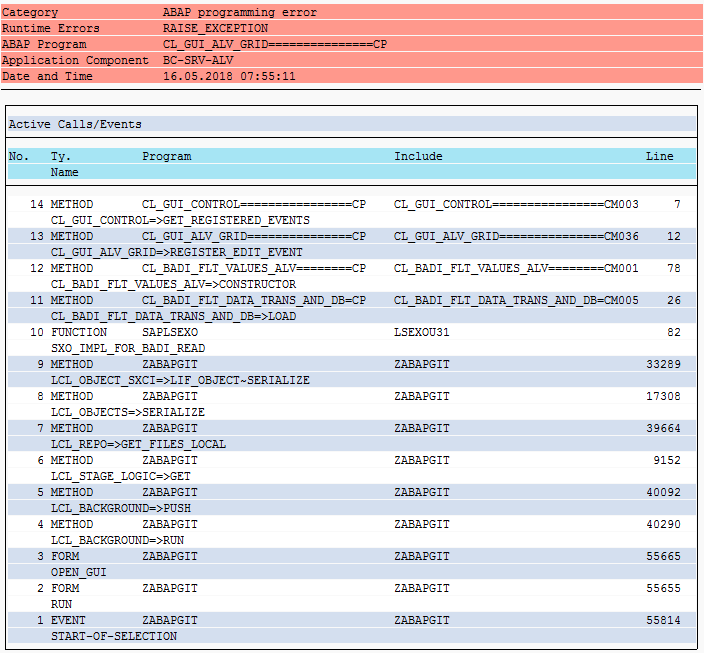The image size is (704, 653).
Task: Click line number 17308
Action: [663, 397]
